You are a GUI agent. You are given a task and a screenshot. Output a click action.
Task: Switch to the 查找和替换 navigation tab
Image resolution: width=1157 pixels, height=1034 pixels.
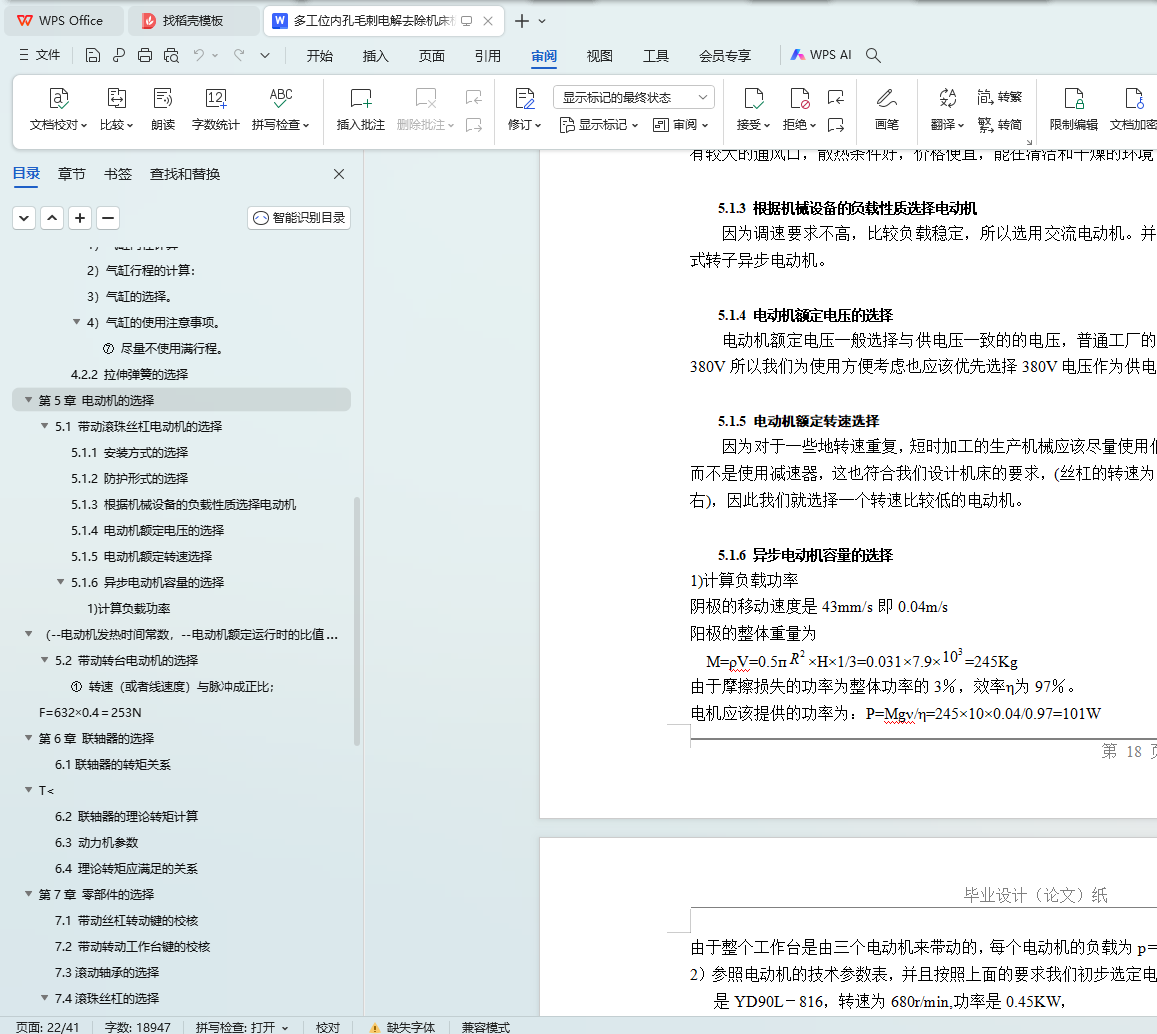(x=184, y=174)
